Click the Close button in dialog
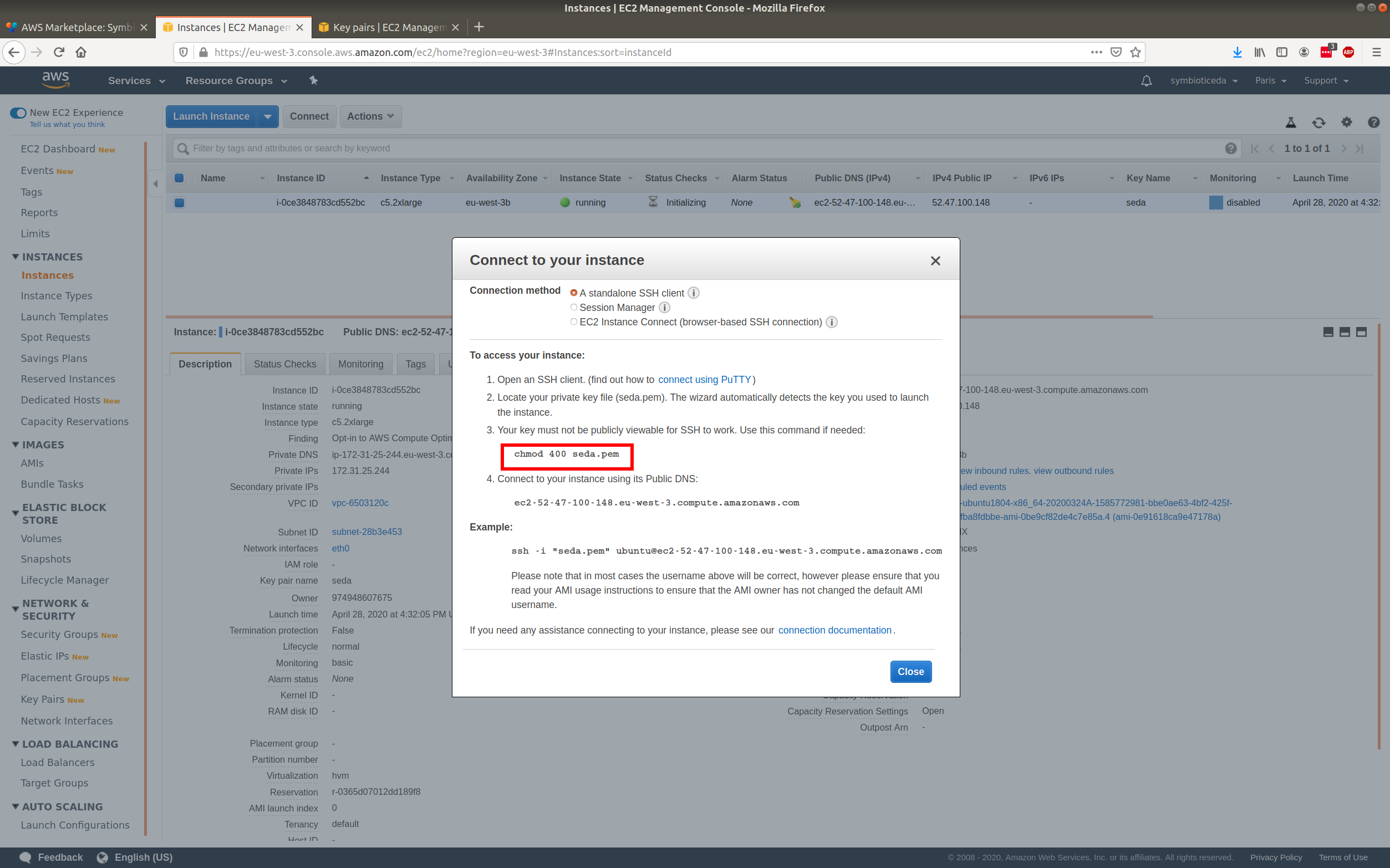1390x868 pixels. pos(910,672)
